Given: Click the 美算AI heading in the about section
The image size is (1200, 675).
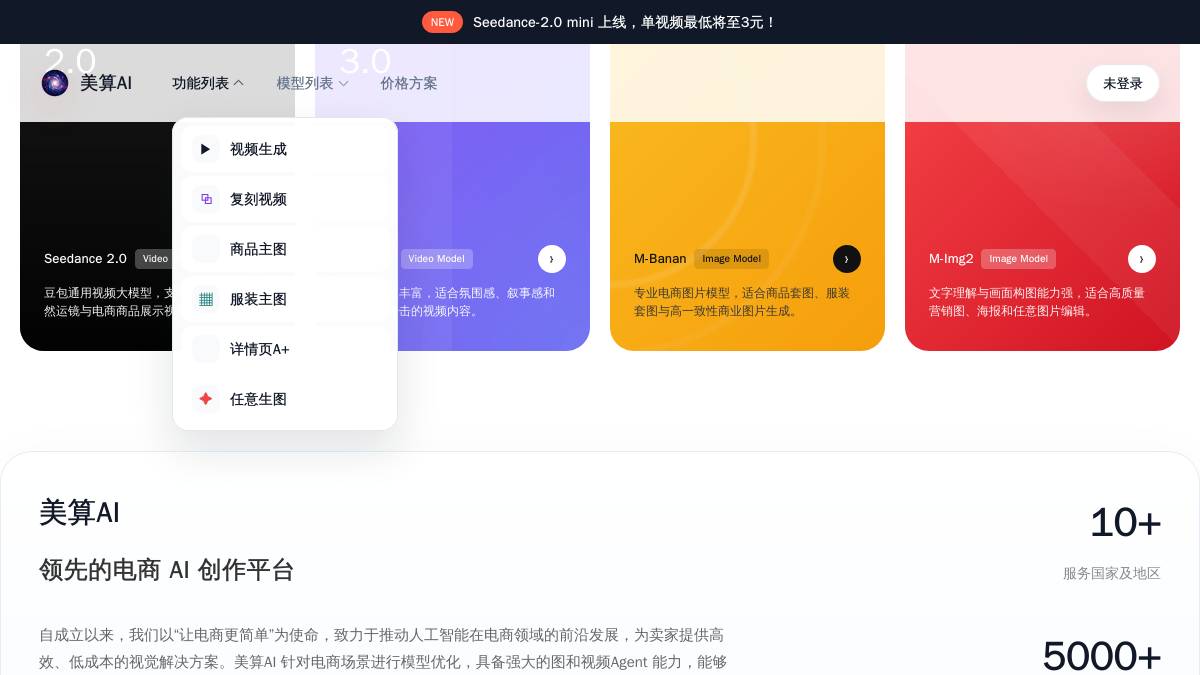Looking at the screenshot, I should [x=79, y=512].
